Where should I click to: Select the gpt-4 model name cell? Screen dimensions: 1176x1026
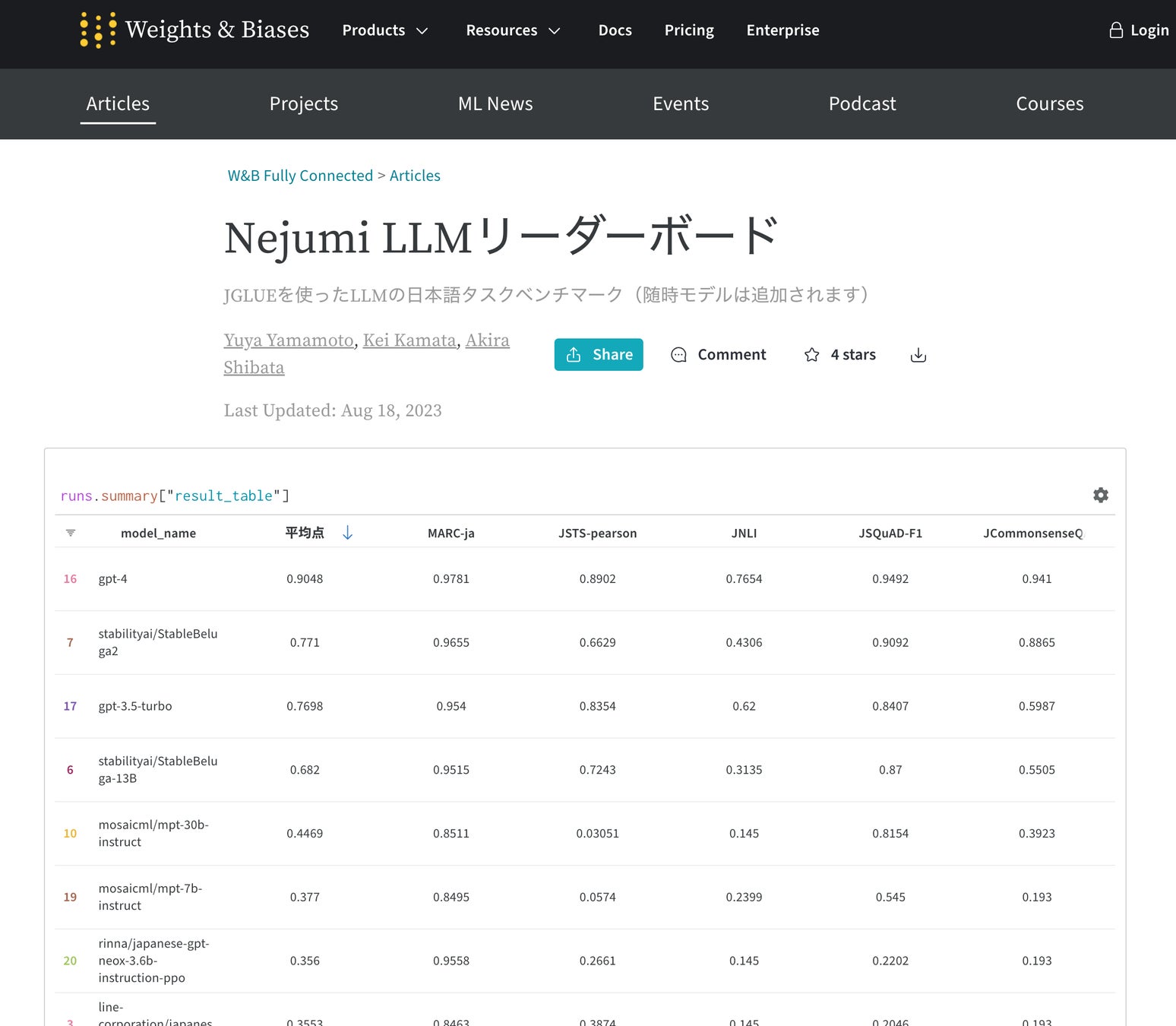point(113,579)
